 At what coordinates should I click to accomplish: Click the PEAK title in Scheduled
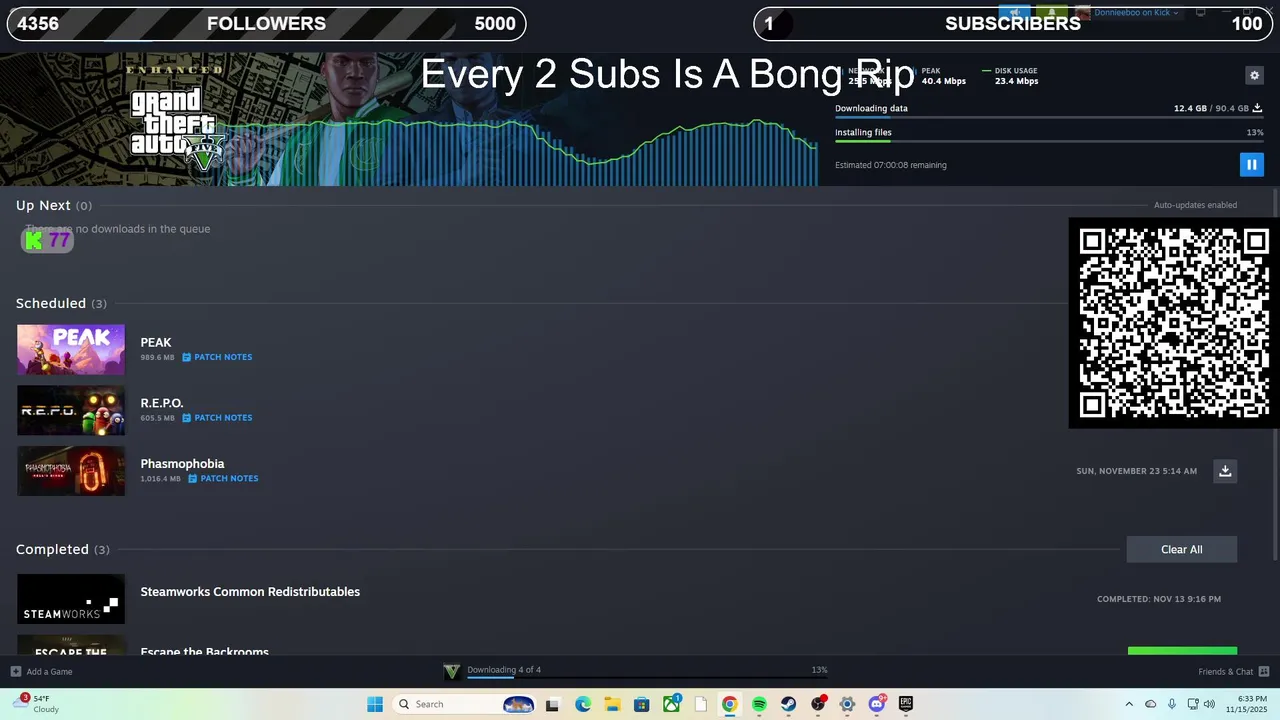pyautogui.click(x=156, y=343)
